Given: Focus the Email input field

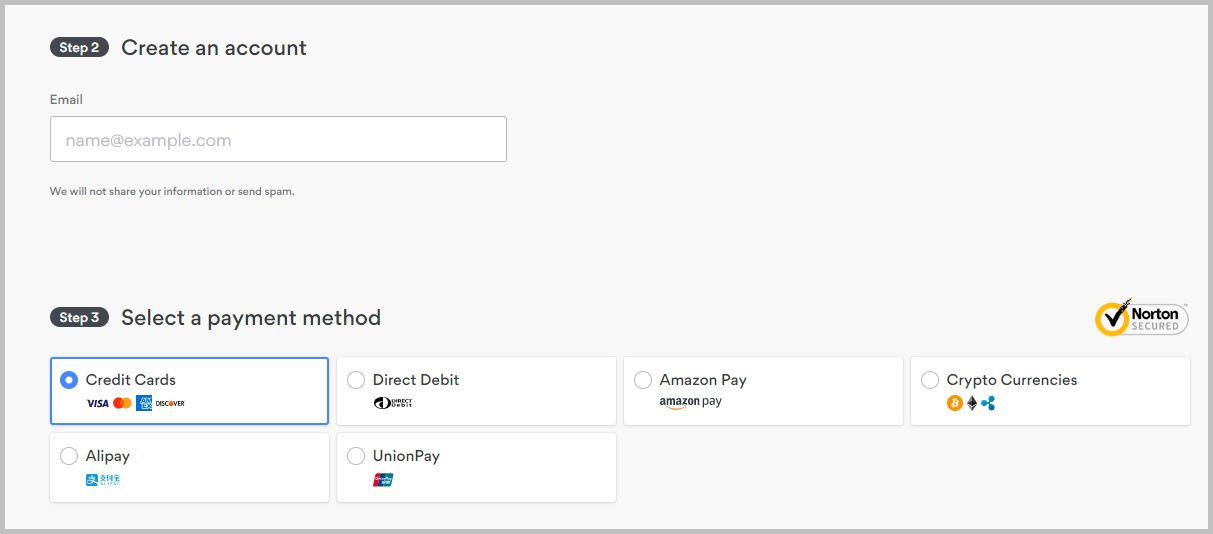Looking at the screenshot, I should (278, 139).
